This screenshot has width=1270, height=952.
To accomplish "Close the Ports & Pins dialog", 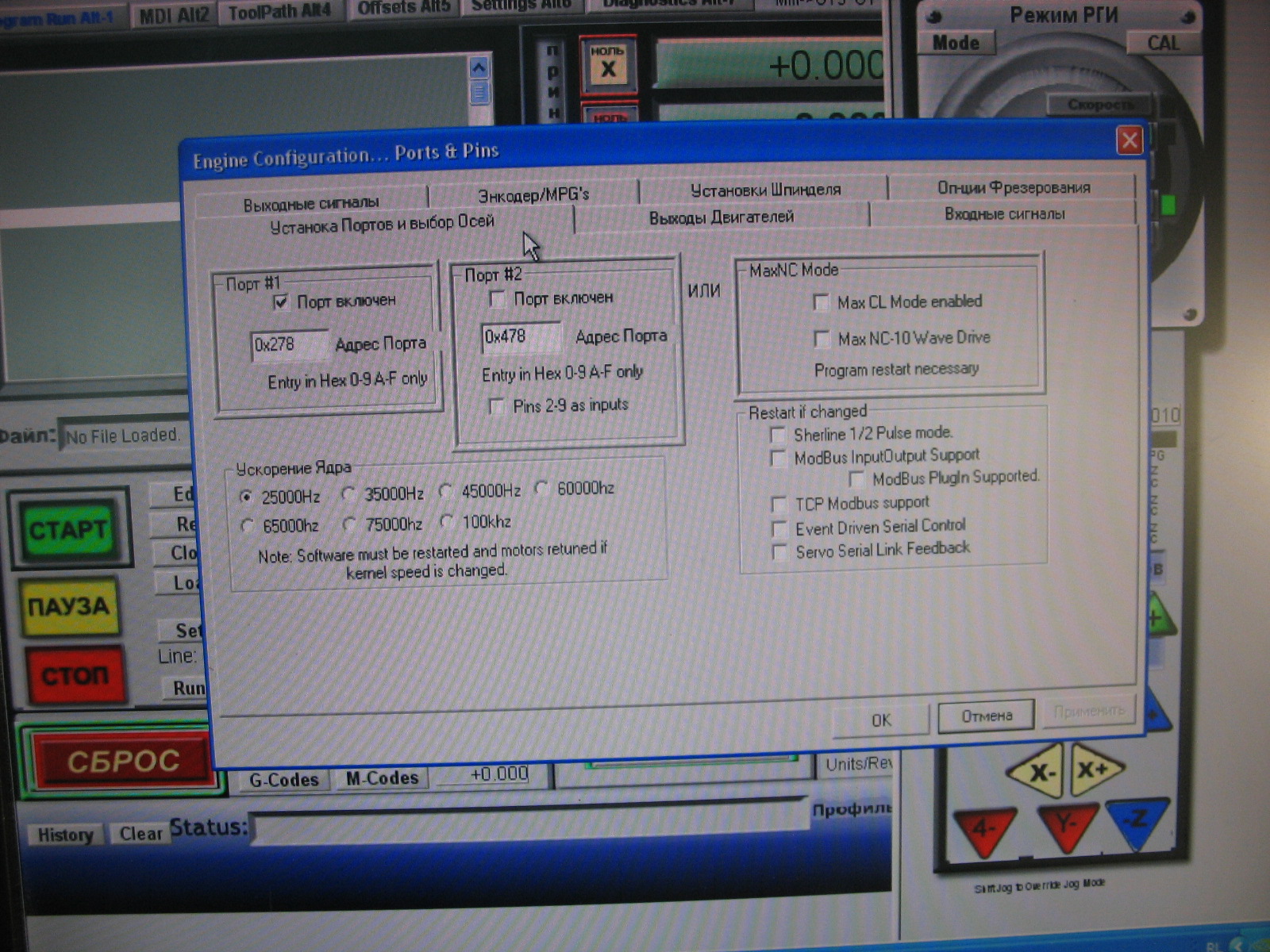I will pos(1129,141).
